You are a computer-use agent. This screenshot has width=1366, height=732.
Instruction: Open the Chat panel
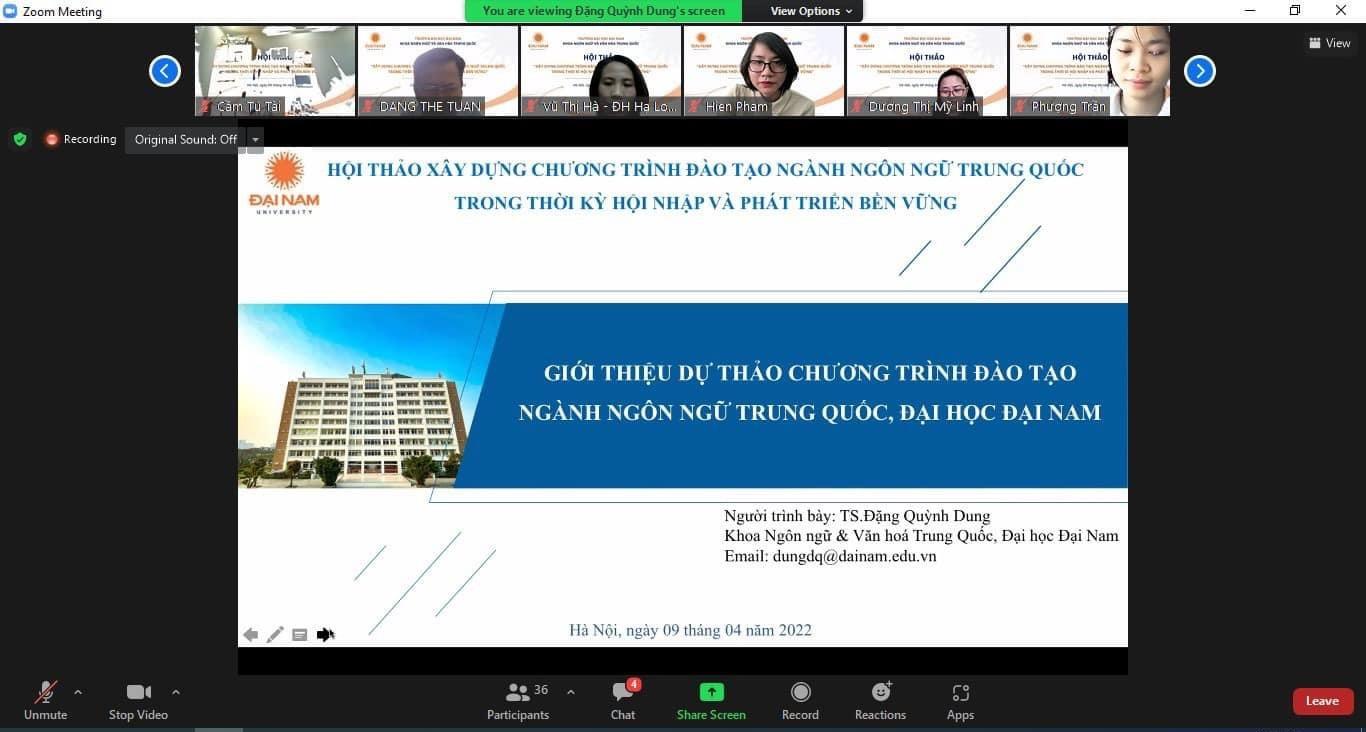tap(623, 700)
